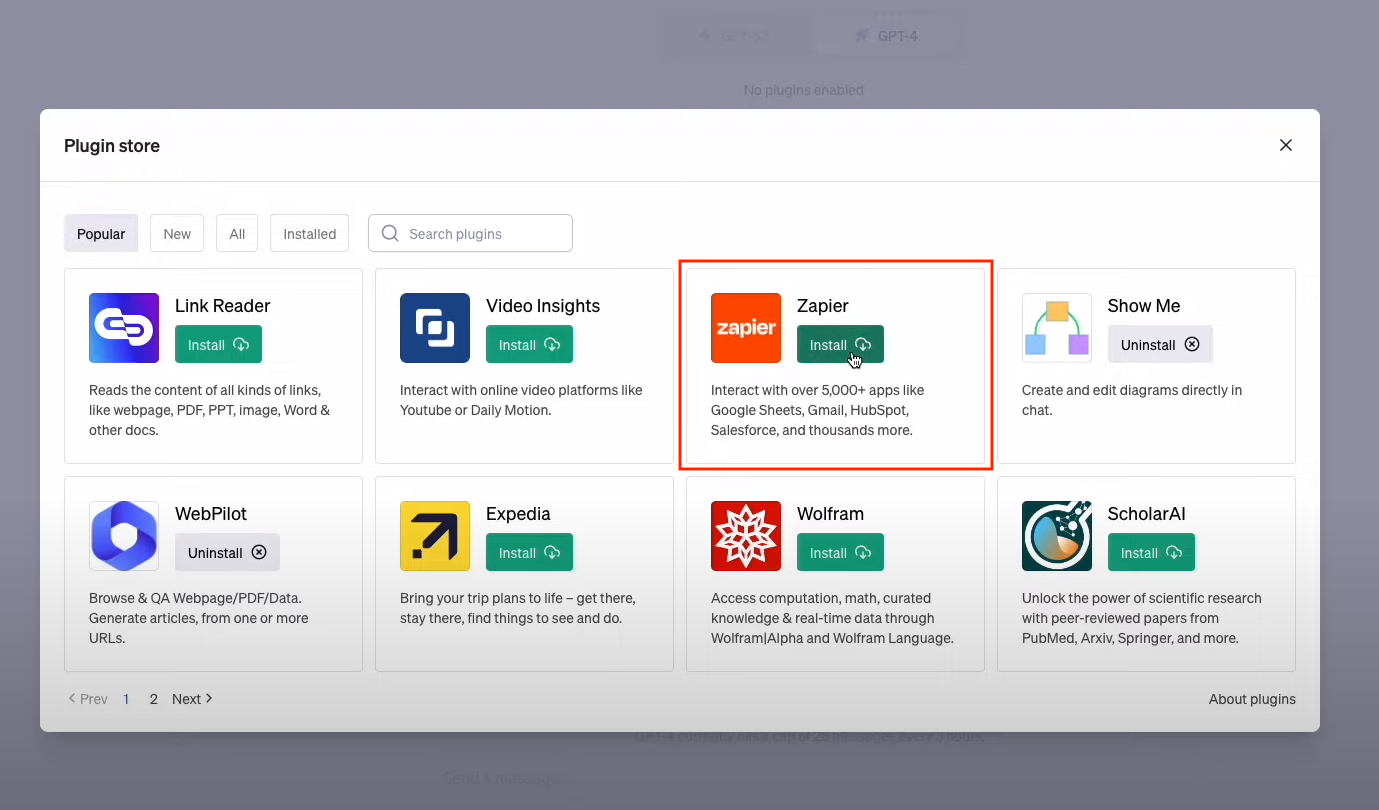The image size is (1379, 810).
Task: Install the Expedia plugin
Action: (529, 552)
